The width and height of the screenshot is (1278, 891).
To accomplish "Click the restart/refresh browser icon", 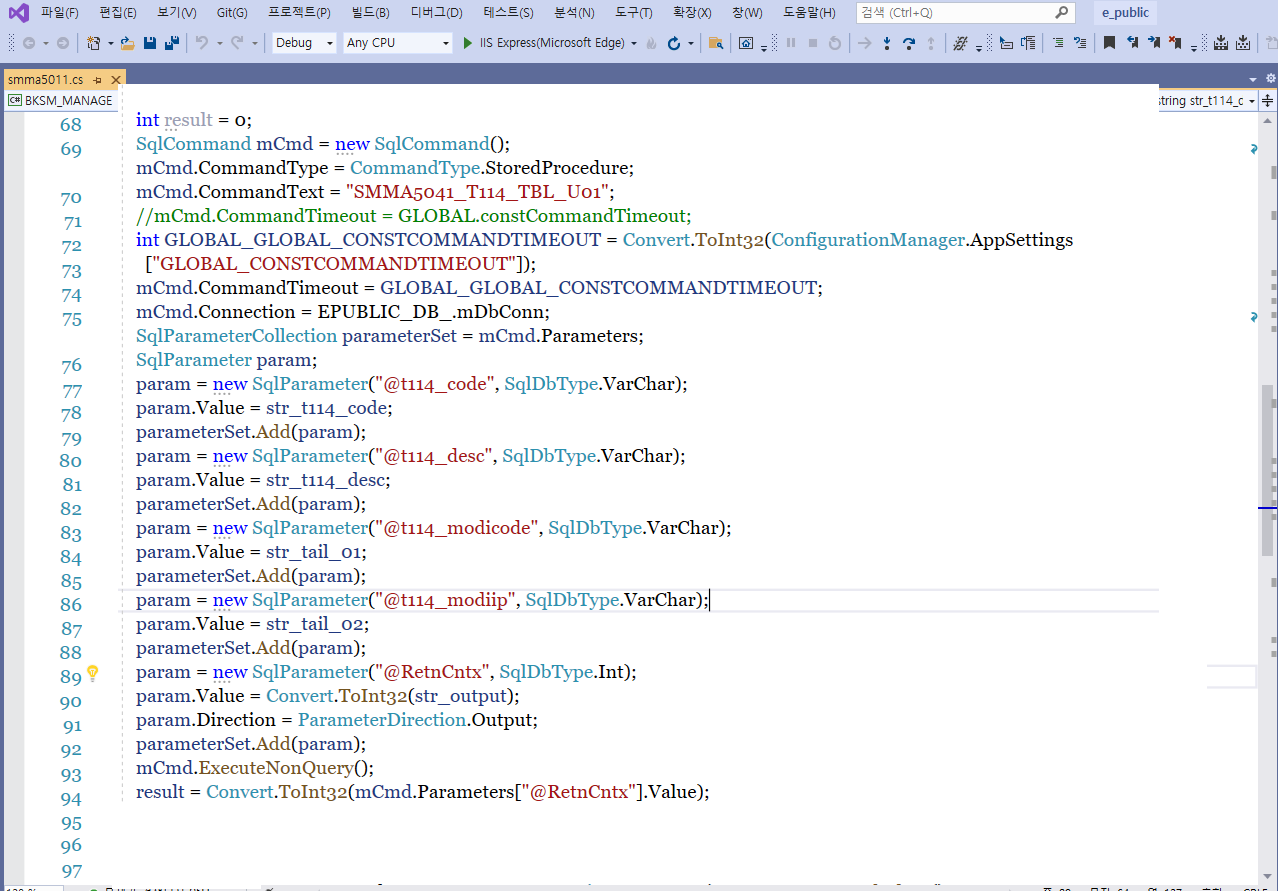I will coord(674,43).
